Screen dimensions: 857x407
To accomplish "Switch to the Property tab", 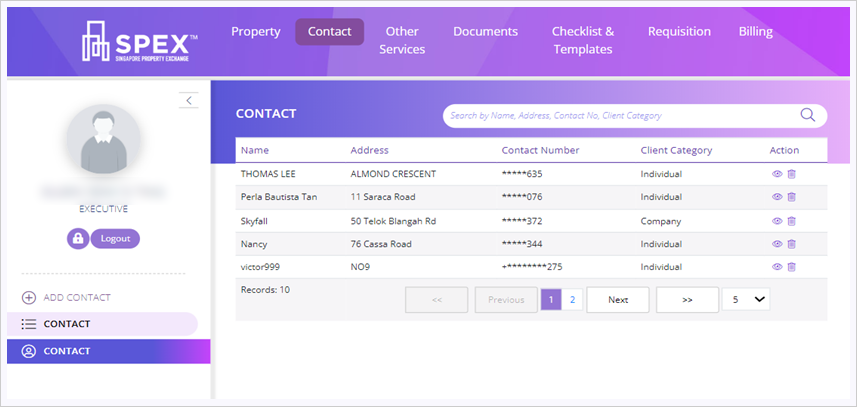I will pos(256,32).
